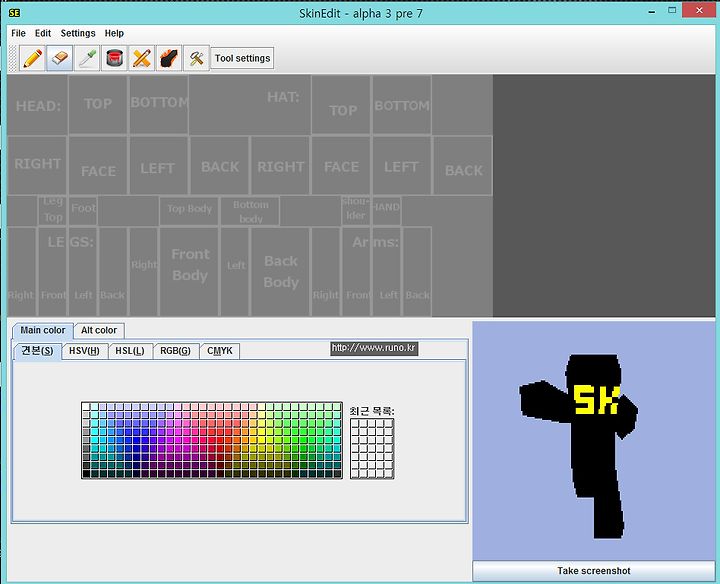Open the RGB(G) color tab
The height and width of the screenshot is (584, 720).
tap(175, 351)
